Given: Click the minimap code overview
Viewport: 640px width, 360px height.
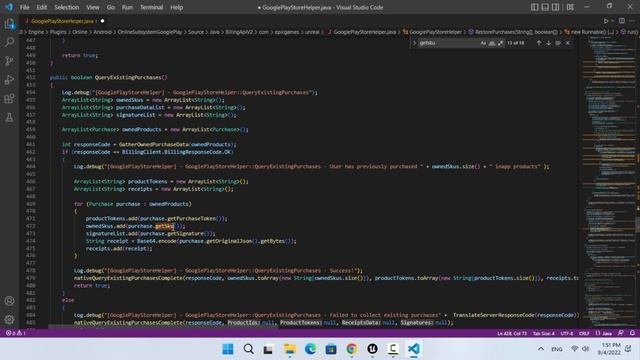Looking at the screenshot, I should 608,182.
